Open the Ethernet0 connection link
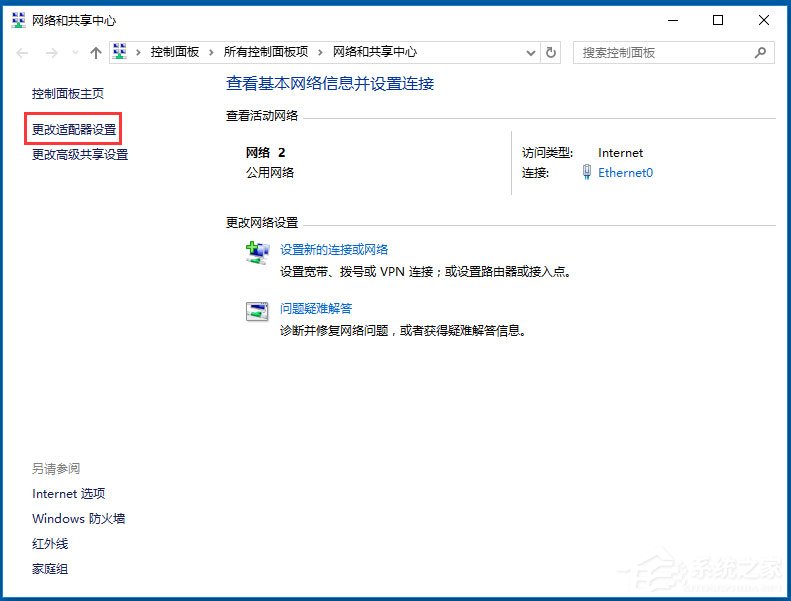 point(625,172)
